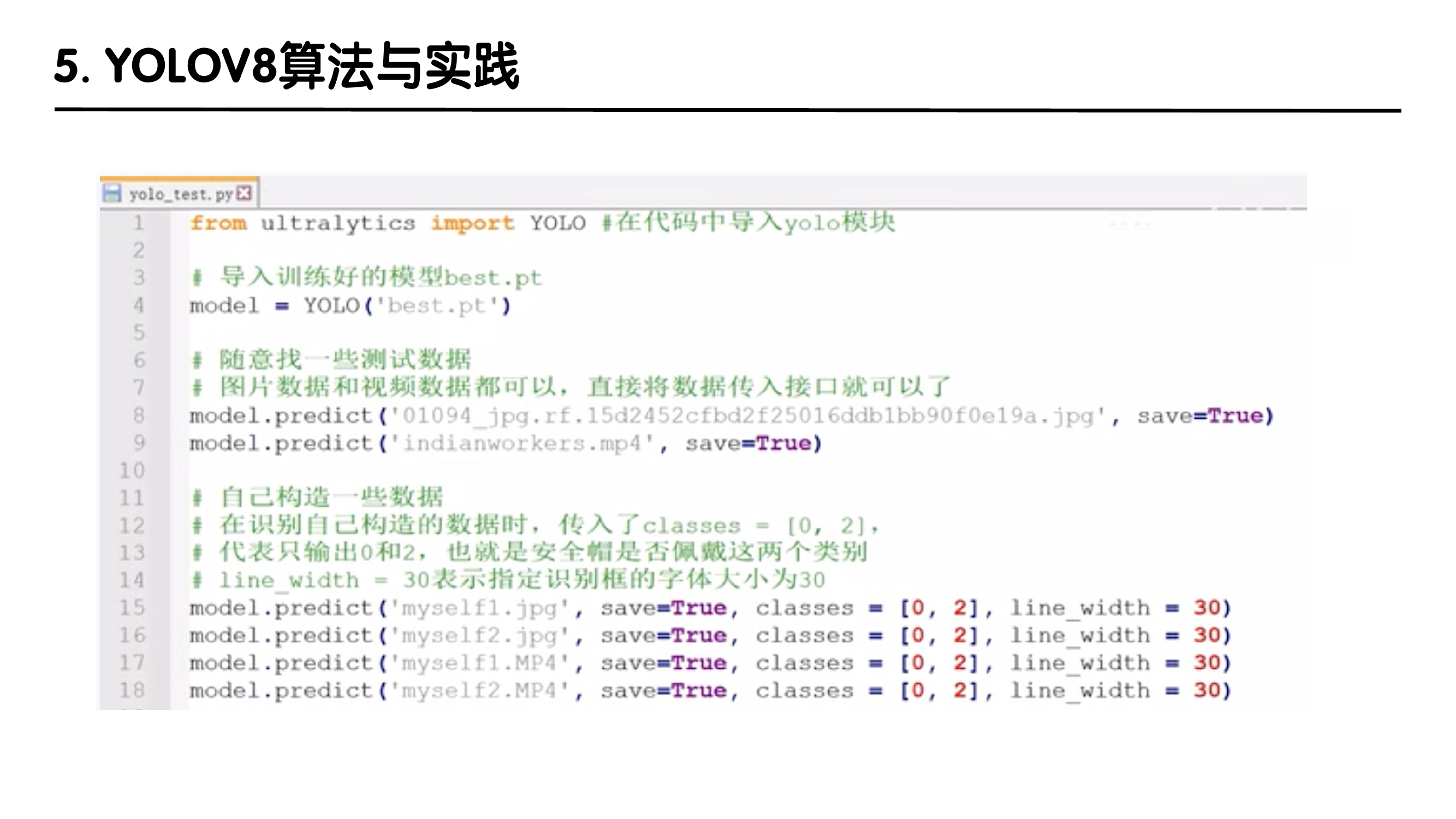
Task: Click line number 1 in the gutter
Action: 139,223
